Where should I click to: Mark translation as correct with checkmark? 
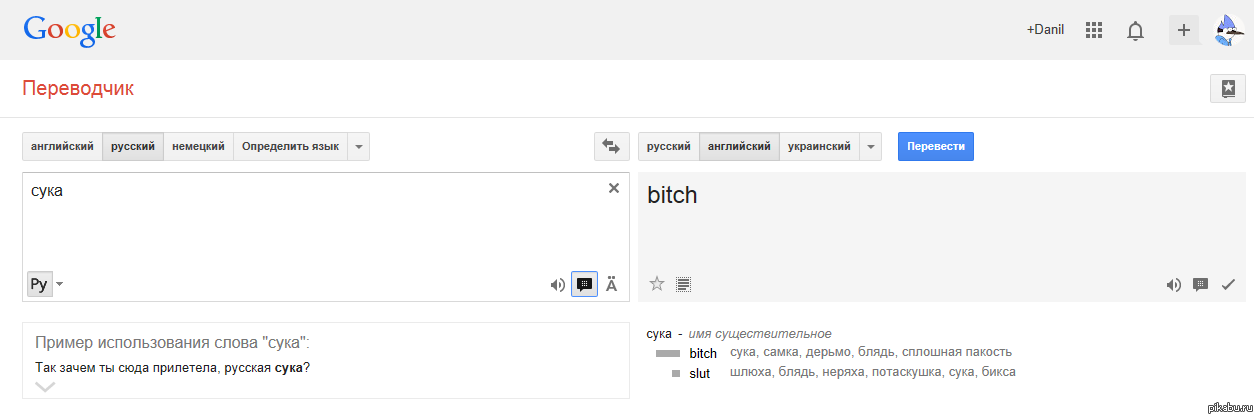1229,285
